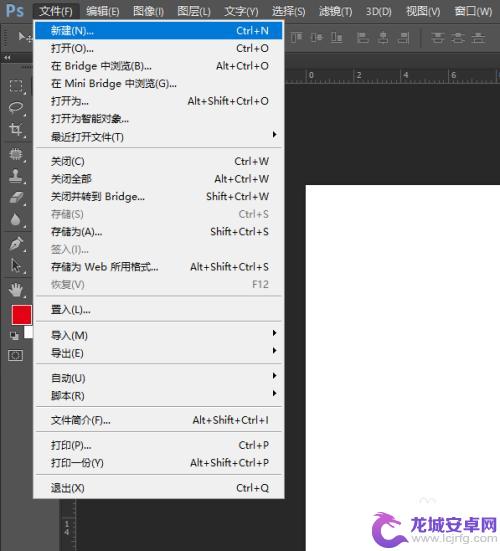Click the Ps application logo

pyautogui.click(x=15, y=11)
